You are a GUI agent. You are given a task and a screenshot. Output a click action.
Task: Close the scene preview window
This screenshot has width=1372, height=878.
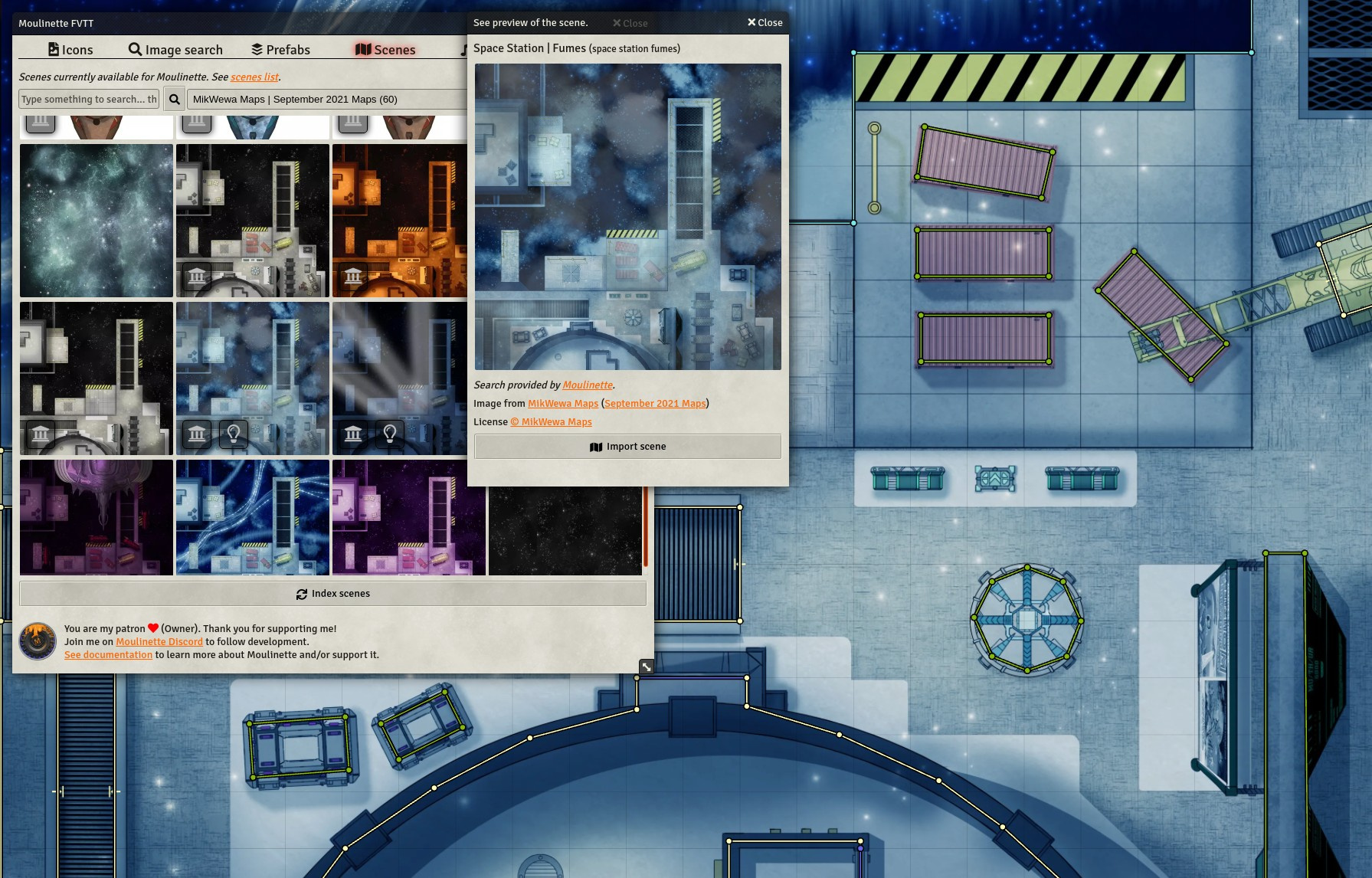point(765,23)
